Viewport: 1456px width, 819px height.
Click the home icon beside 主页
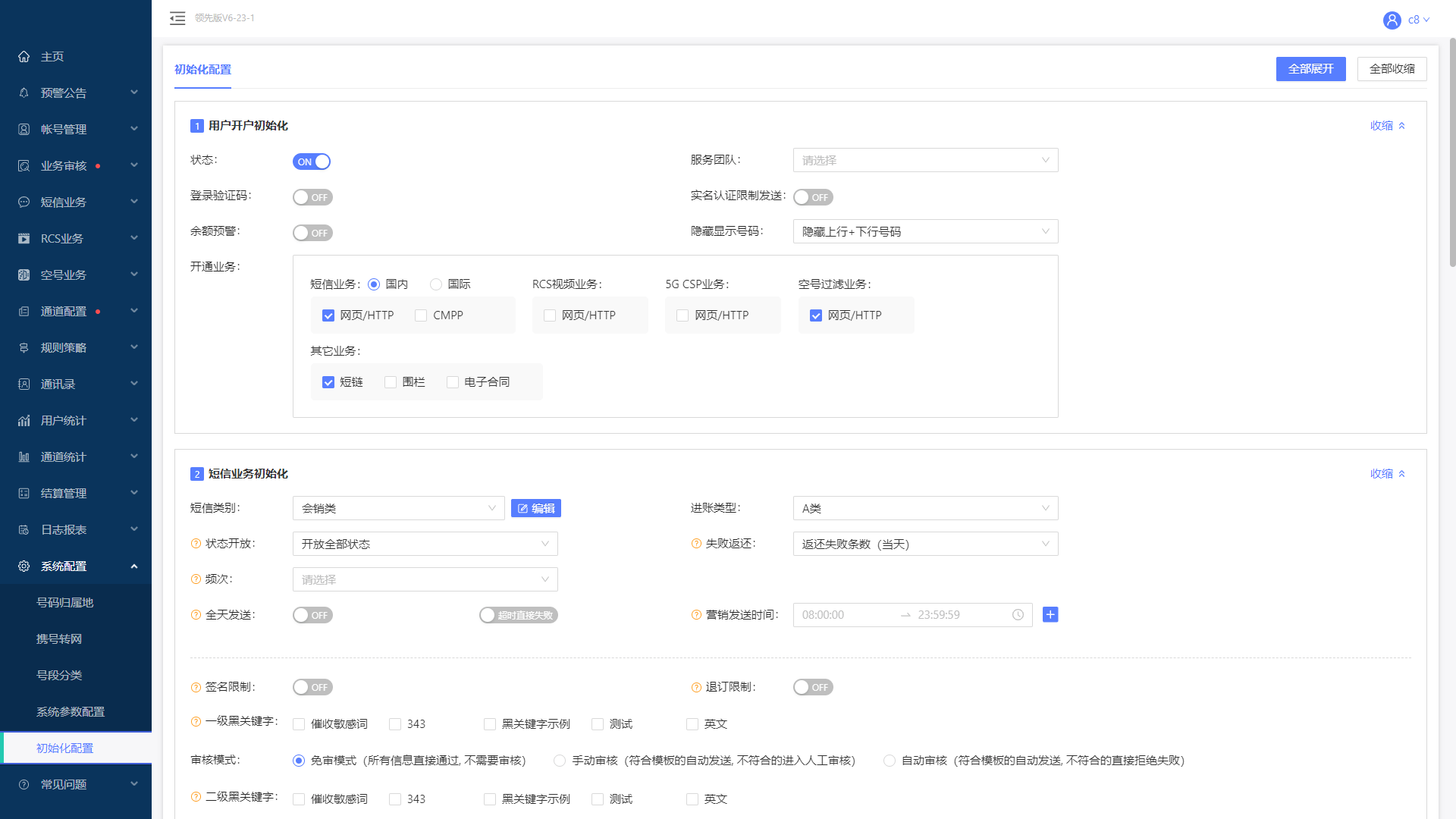click(x=24, y=57)
